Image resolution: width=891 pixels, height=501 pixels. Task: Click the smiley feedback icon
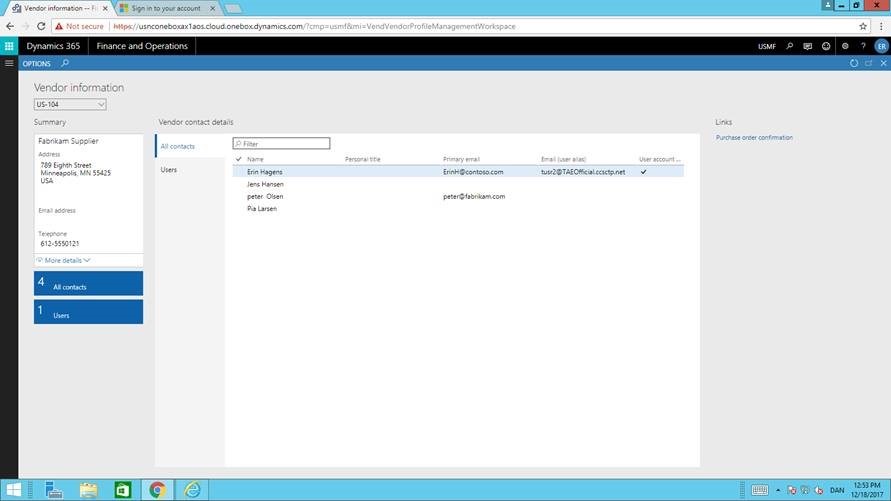click(826, 46)
